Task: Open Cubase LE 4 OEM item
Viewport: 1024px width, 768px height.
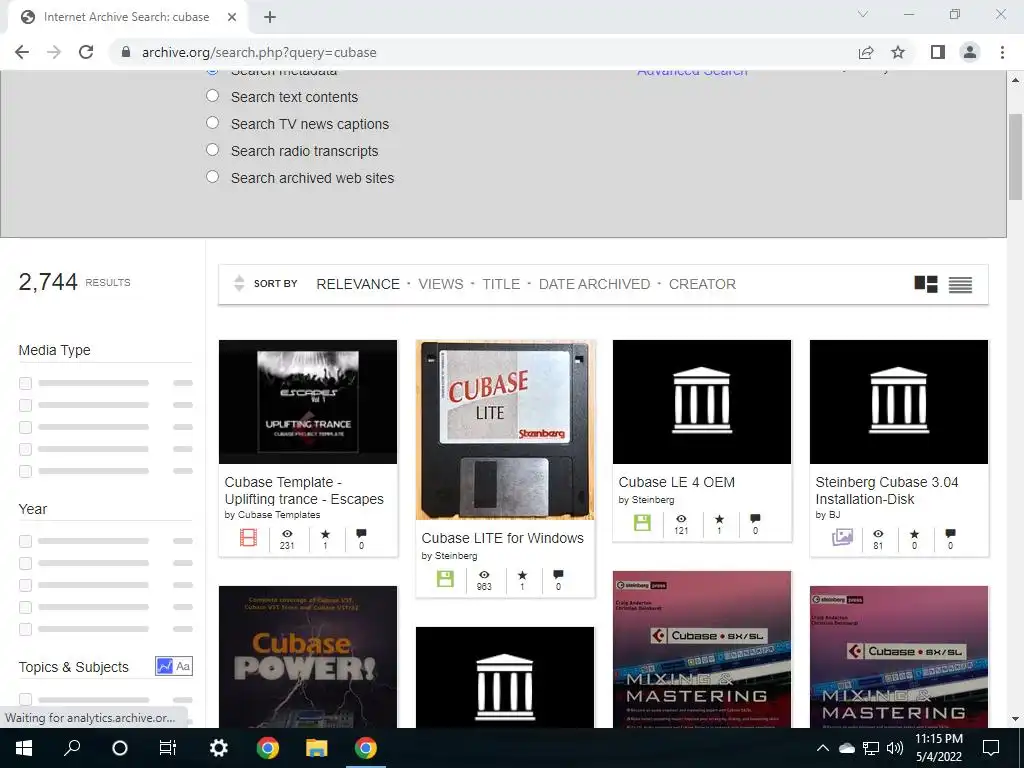Action: click(x=677, y=482)
